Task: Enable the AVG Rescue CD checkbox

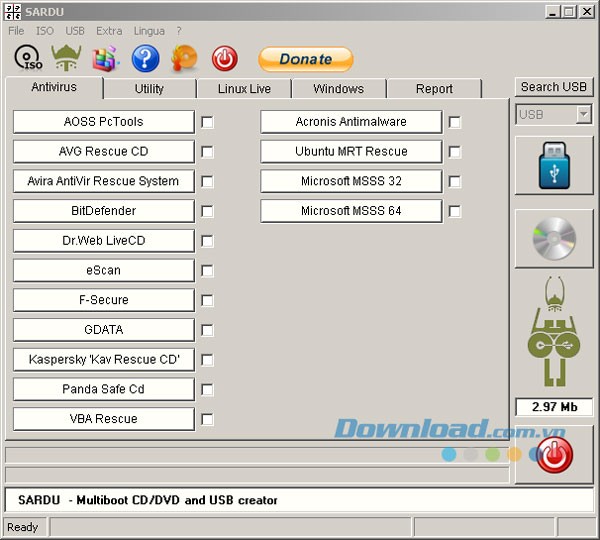Action: [x=207, y=152]
